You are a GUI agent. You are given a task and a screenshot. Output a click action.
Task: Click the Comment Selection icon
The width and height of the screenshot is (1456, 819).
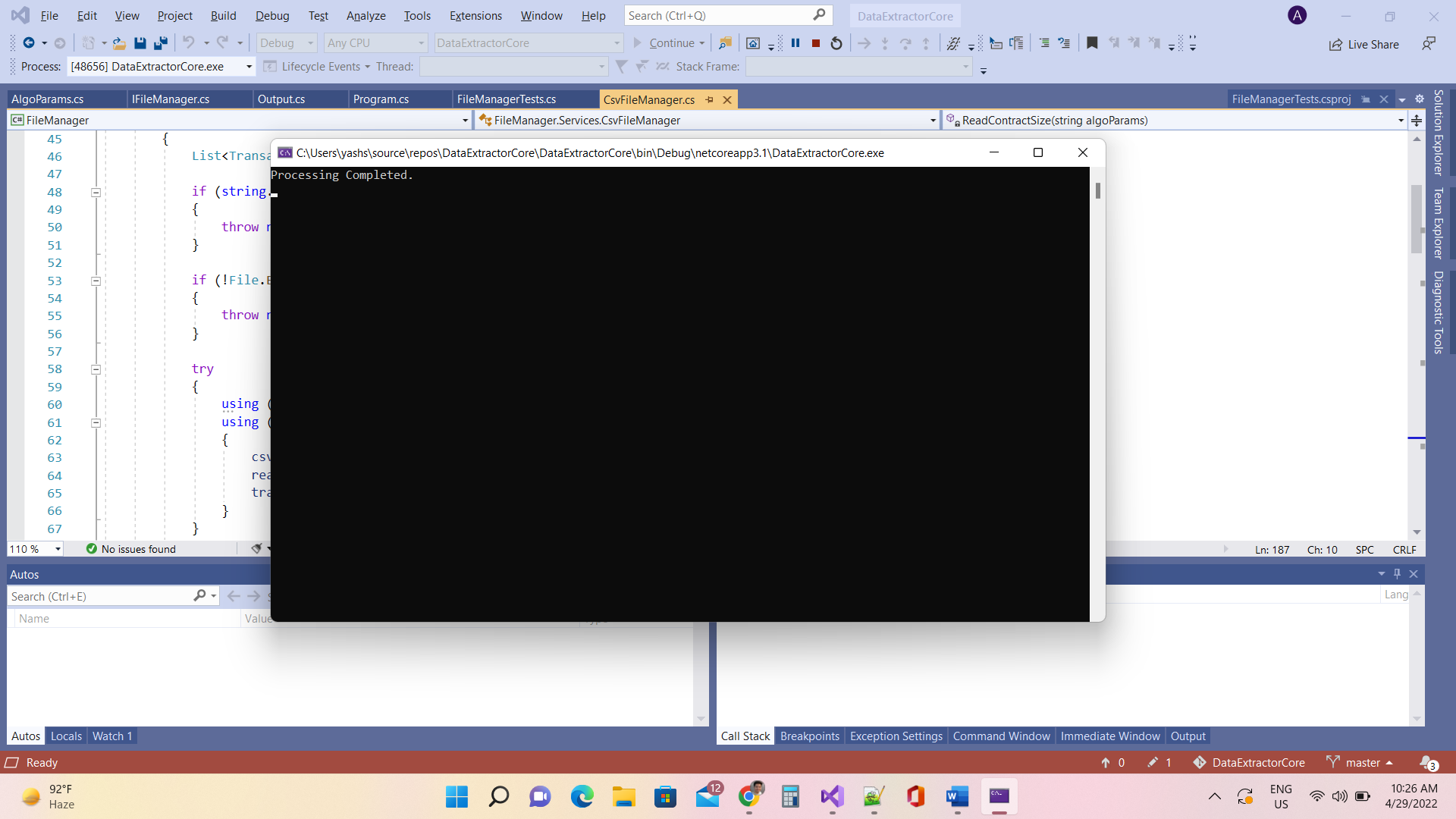click(1044, 43)
